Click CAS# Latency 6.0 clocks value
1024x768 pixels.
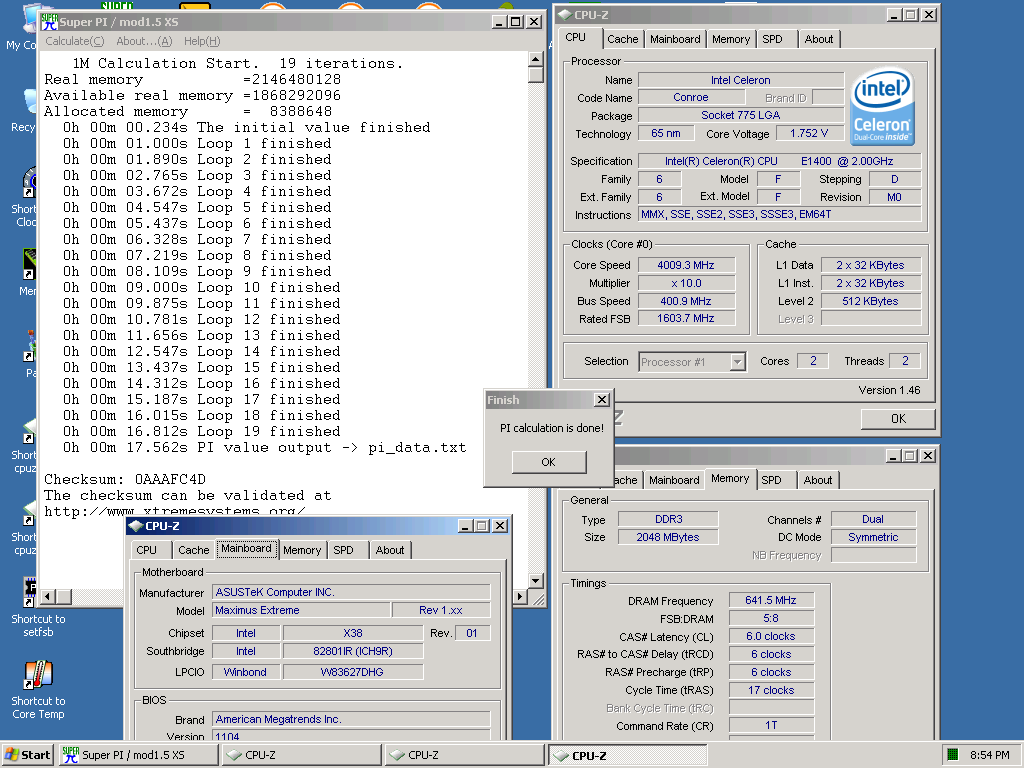[x=771, y=636]
